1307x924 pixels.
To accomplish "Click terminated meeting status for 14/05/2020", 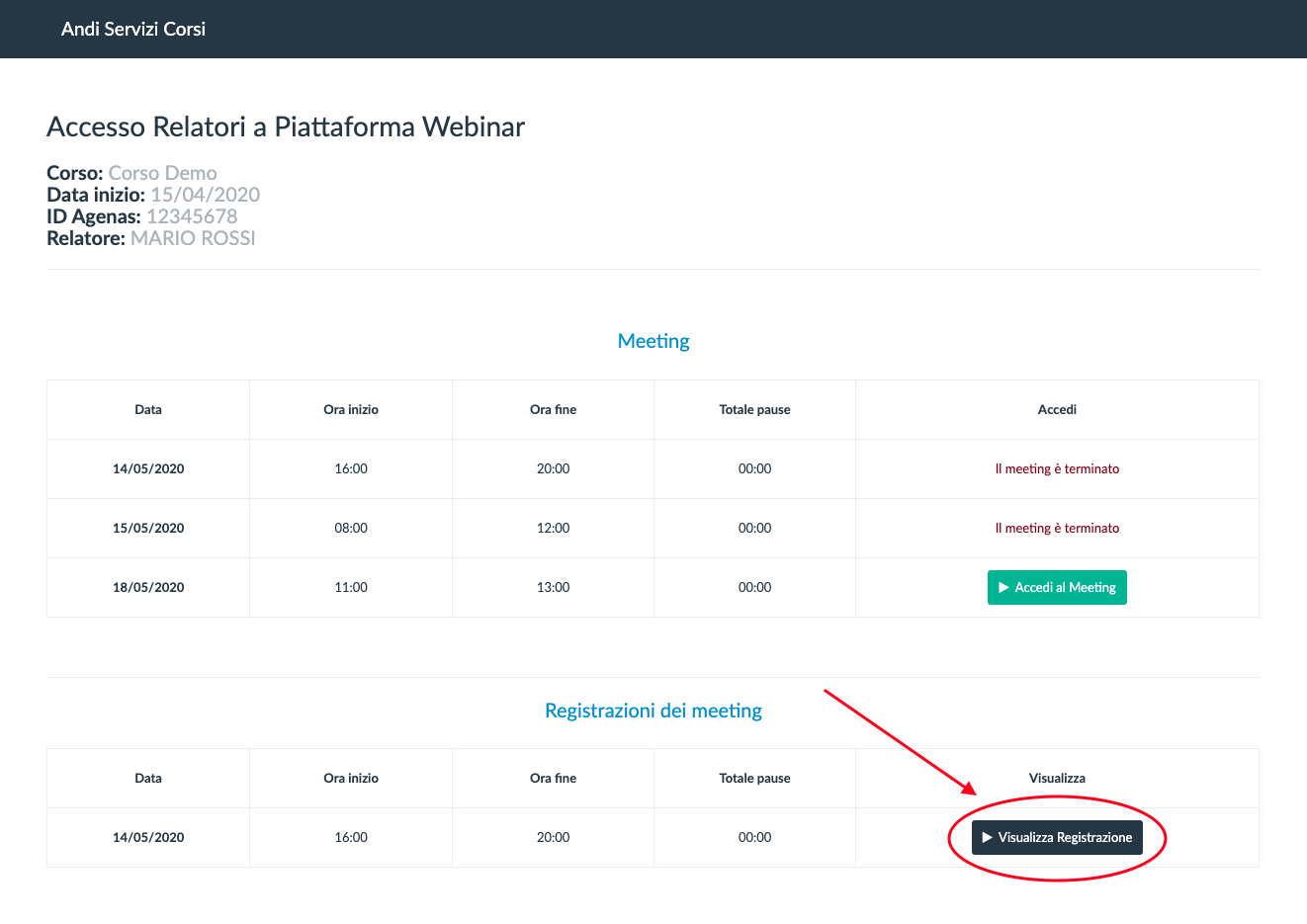I will (1057, 469).
